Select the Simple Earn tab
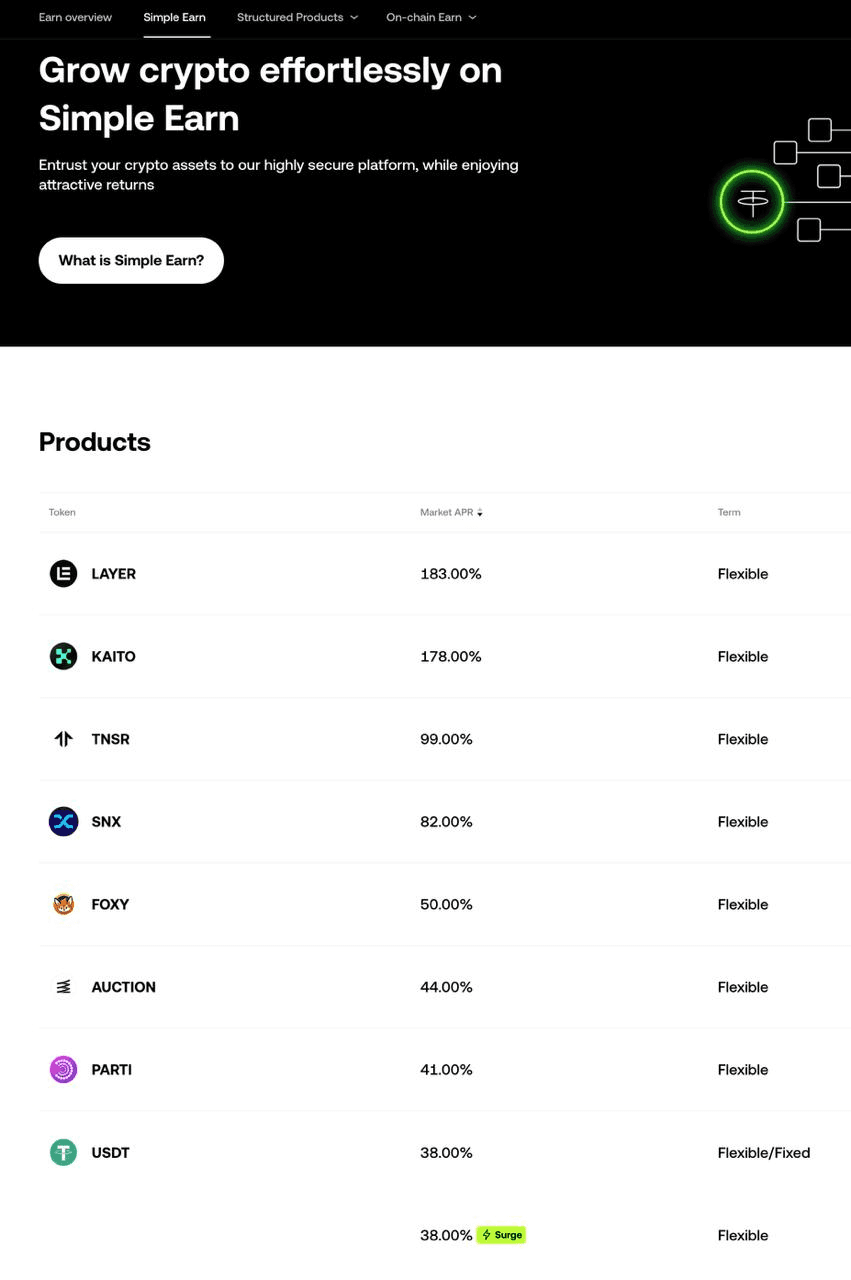851x1280 pixels. click(x=174, y=17)
